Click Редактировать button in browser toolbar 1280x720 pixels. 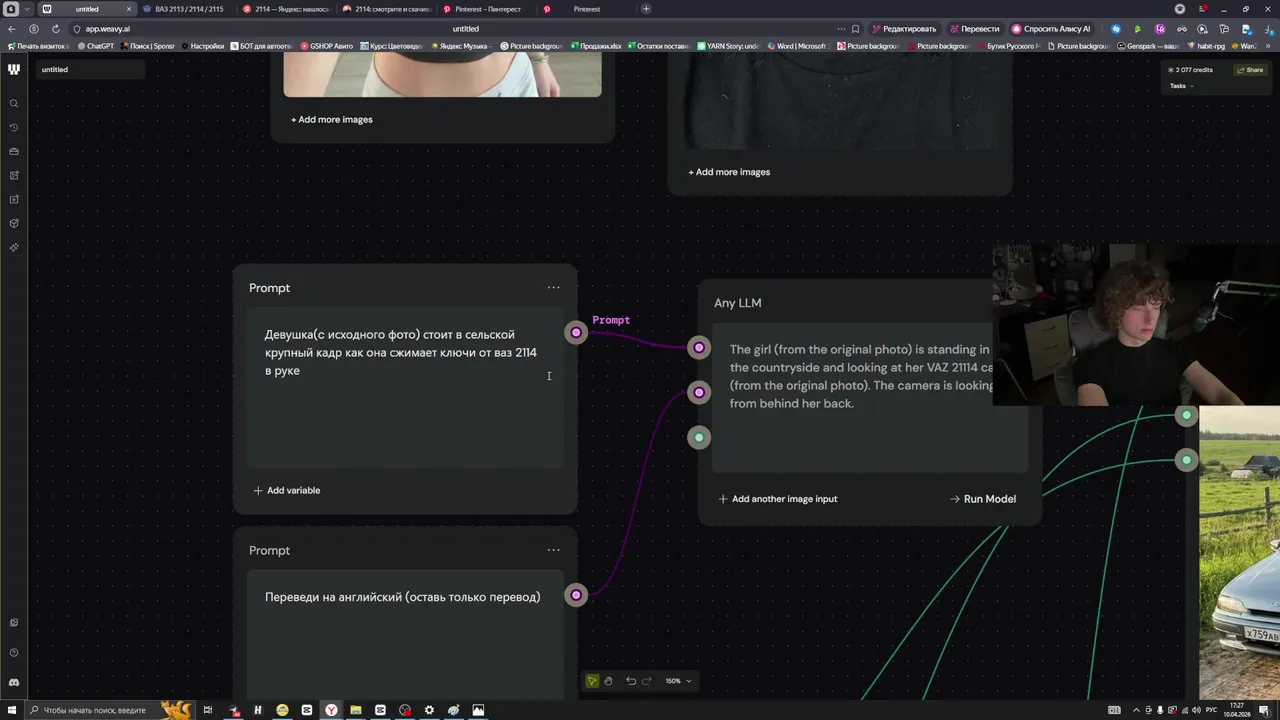[x=904, y=29]
